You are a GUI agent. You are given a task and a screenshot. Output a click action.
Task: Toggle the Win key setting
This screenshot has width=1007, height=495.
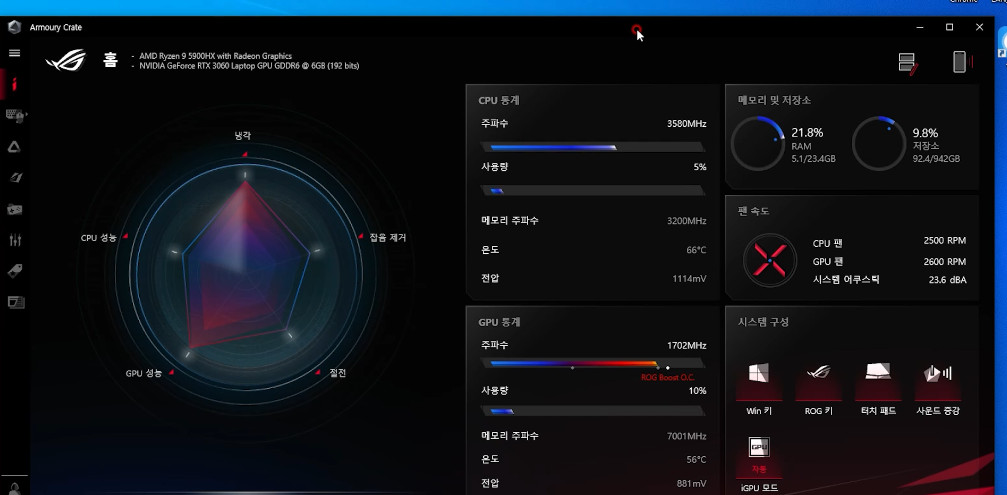(758, 388)
